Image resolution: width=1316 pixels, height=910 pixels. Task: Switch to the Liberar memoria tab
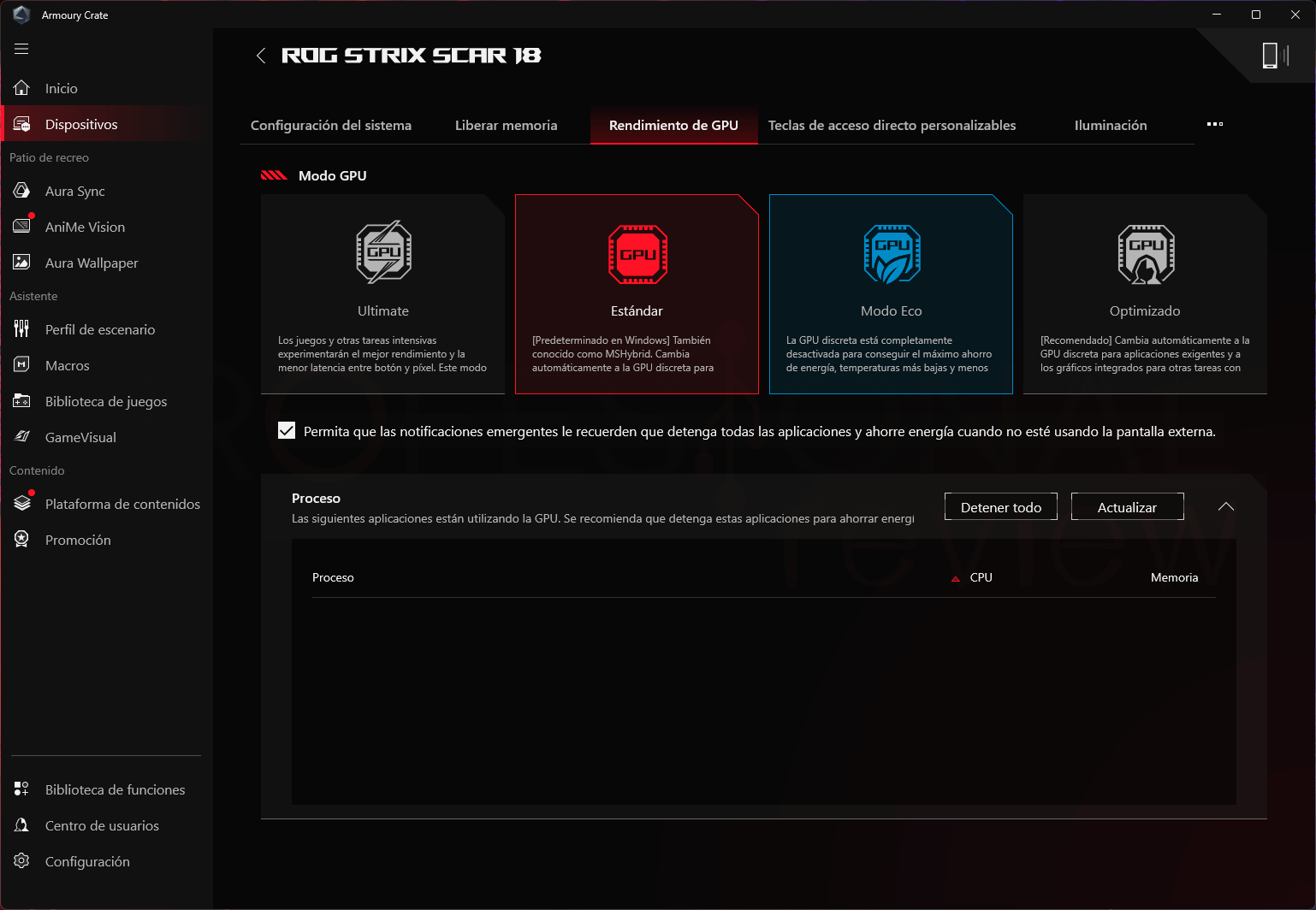pyautogui.click(x=506, y=125)
